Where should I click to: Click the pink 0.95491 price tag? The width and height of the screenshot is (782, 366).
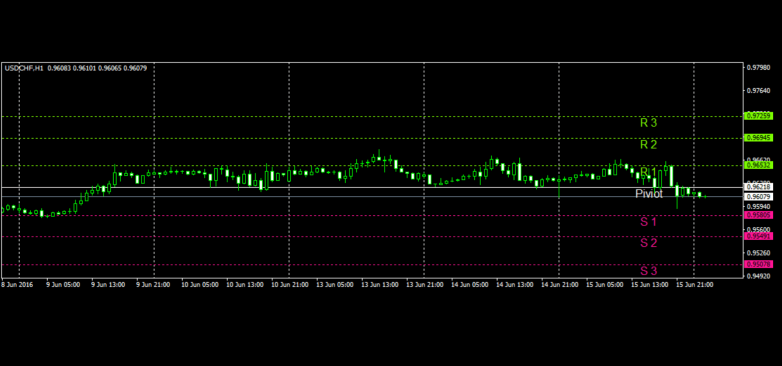coord(759,236)
